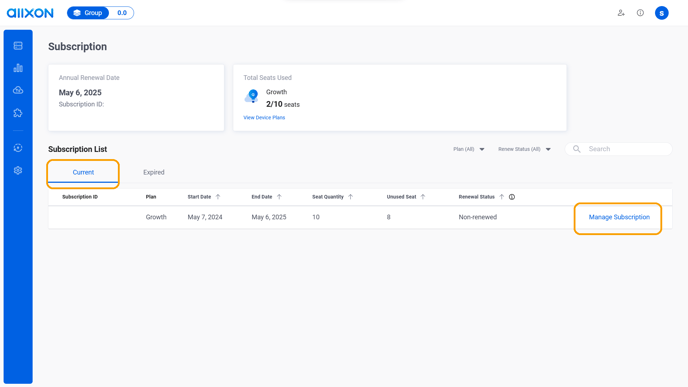Open the blue S profile avatar

(x=662, y=13)
